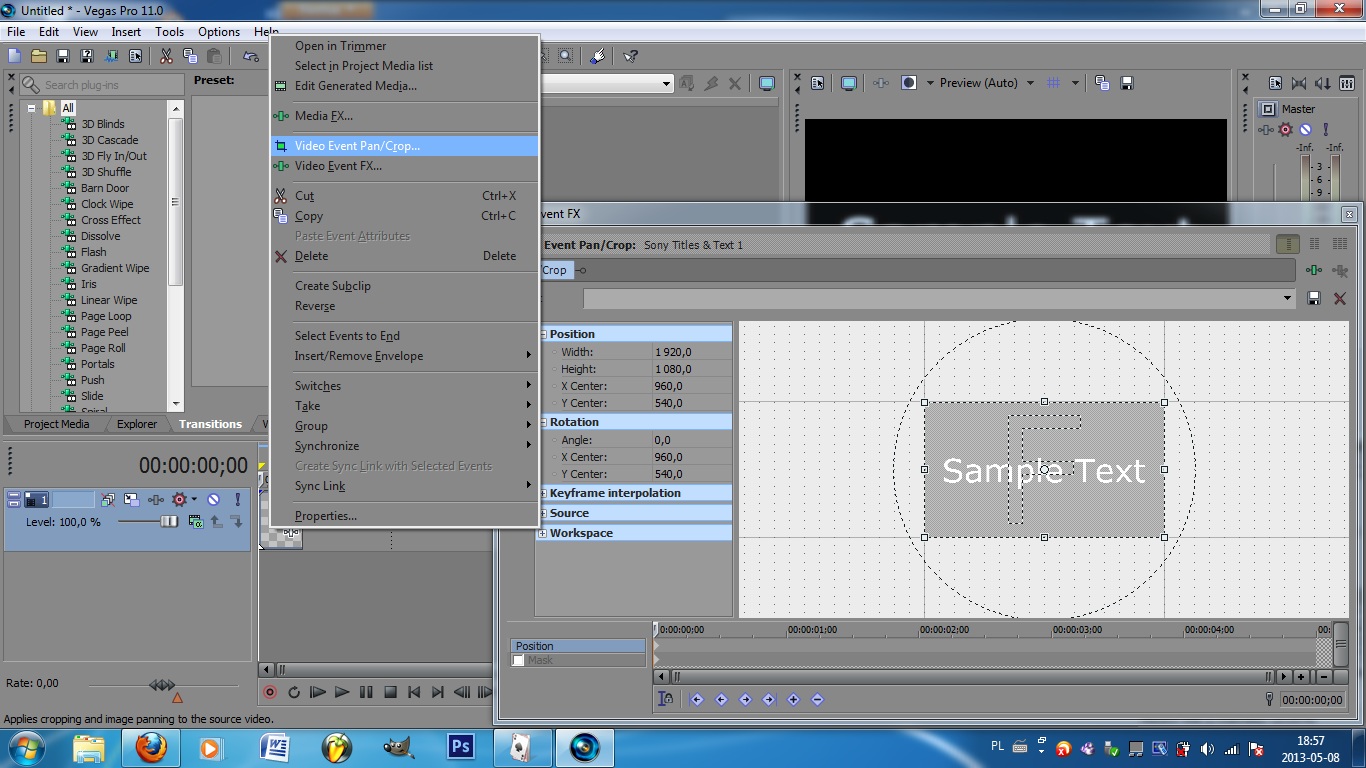Go to end of the project

click(x=438, y=692)
